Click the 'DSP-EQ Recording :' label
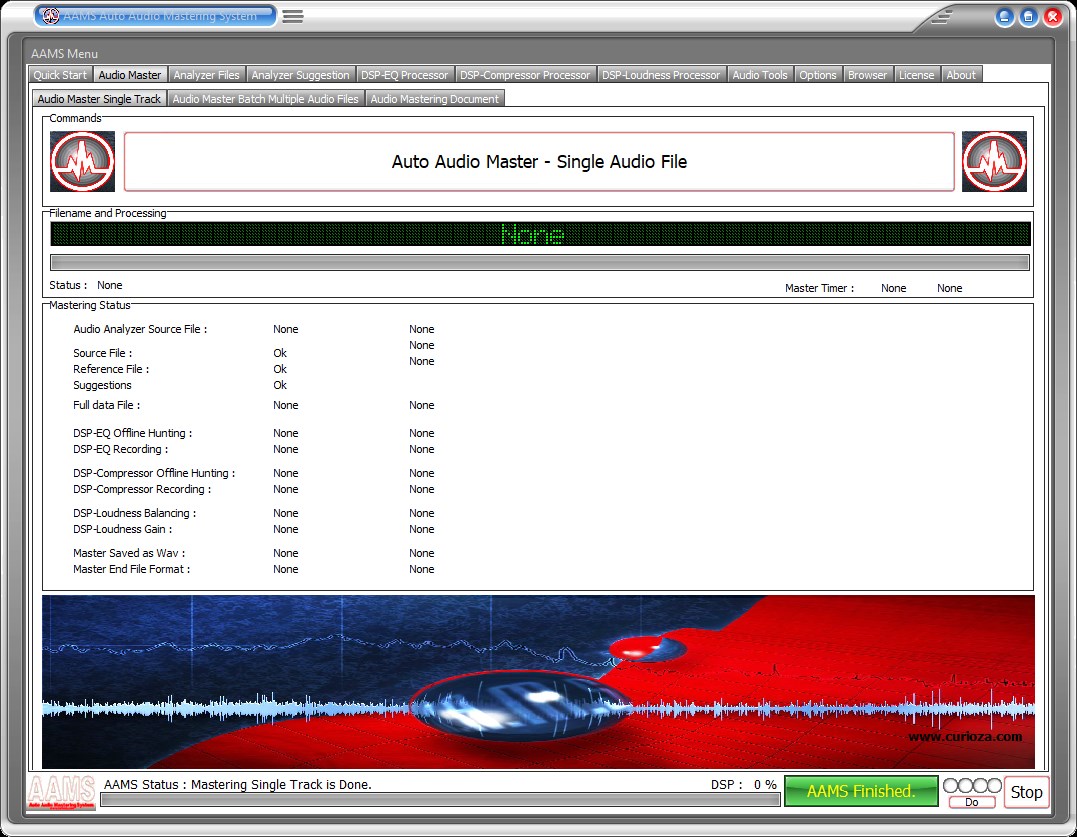1077x837 pixels. click(121, 449)
